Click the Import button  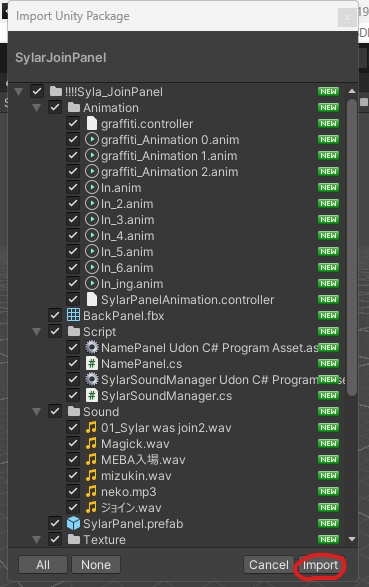pyautogui.click(x=320, y=565)
